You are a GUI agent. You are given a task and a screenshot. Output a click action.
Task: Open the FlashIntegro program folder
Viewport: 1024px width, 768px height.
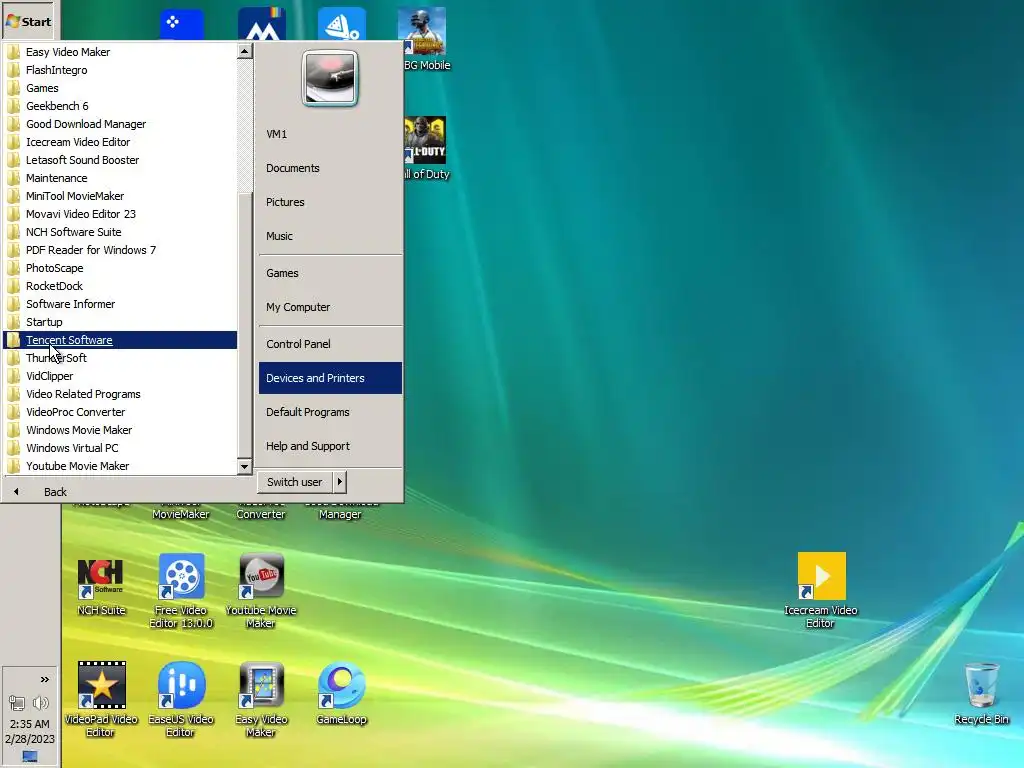pos(120,70)
